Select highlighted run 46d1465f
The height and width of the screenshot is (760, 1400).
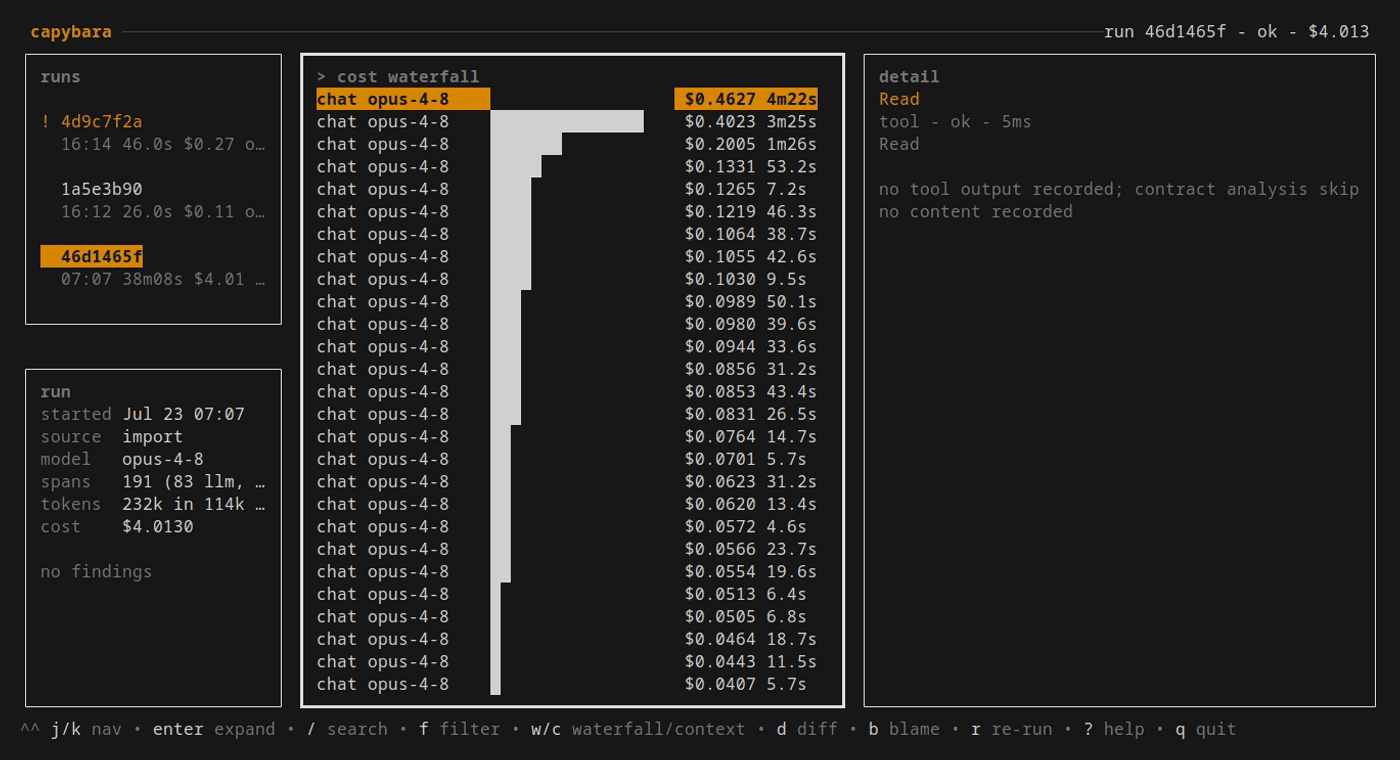[91, 257]
